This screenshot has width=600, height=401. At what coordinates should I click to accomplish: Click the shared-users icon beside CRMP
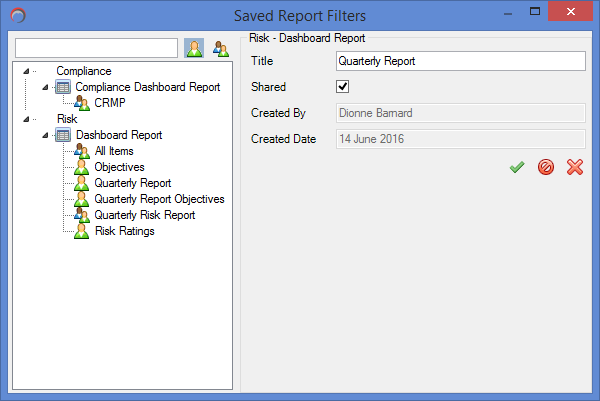(x=82, y=103)
